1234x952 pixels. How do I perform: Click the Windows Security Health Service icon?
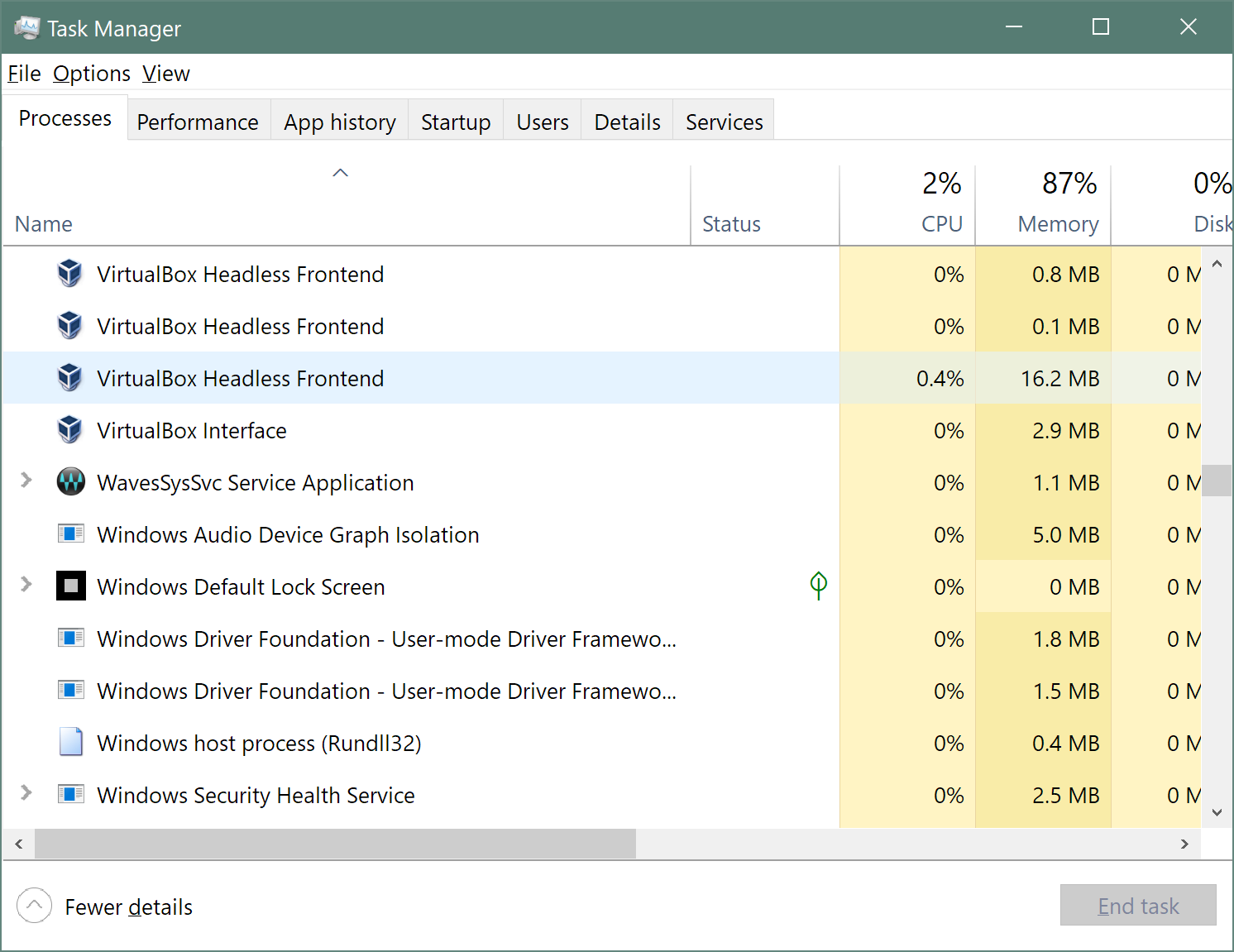tap(71, 794)
